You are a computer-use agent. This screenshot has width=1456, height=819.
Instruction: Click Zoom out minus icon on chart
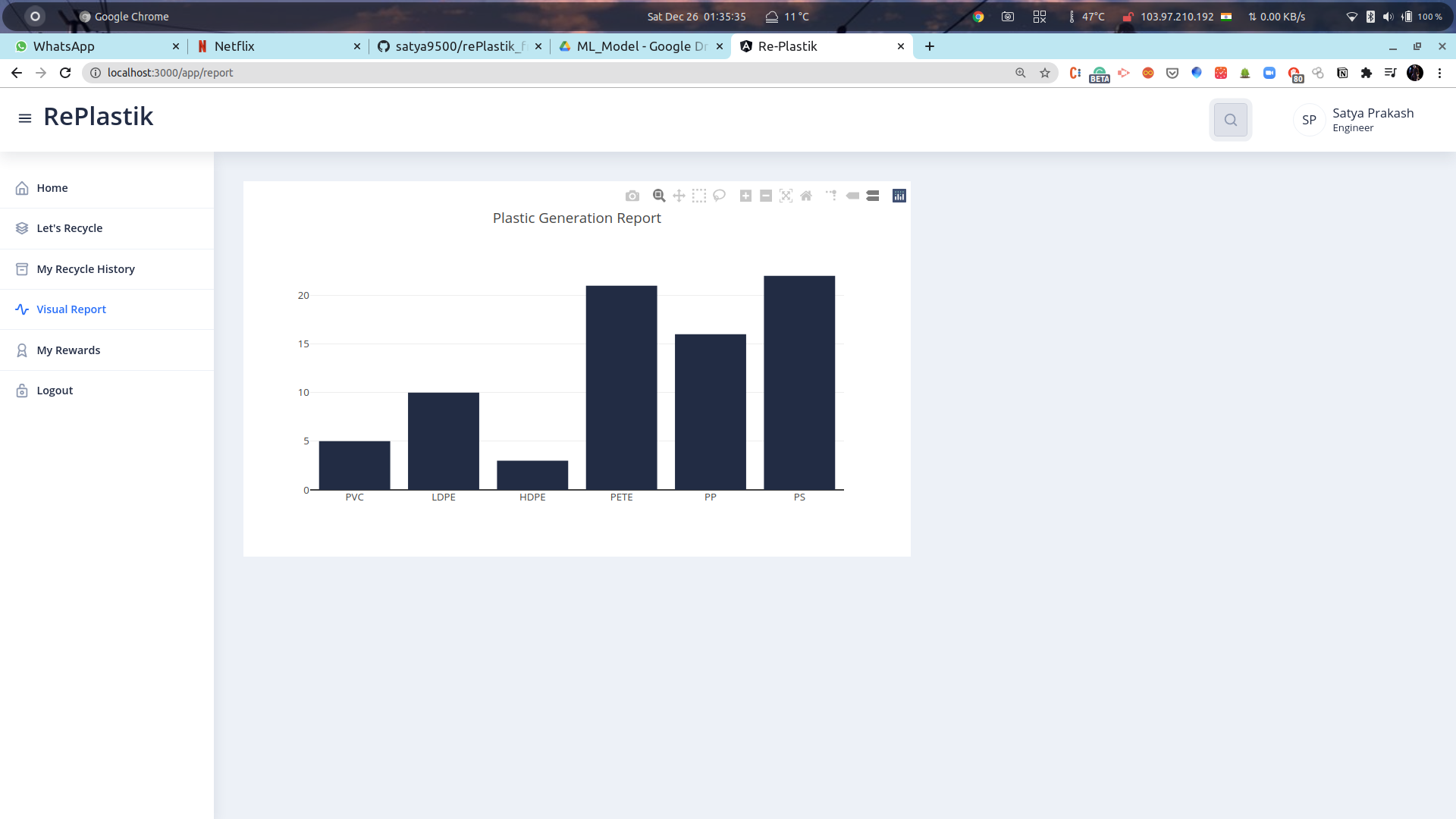pyautogui.click(x=766, y=196)
